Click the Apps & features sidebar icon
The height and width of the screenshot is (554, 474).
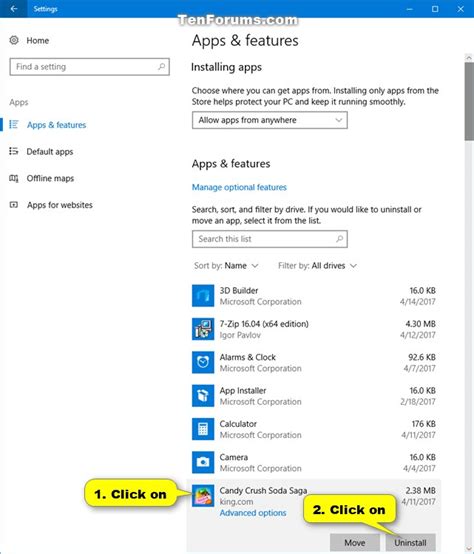click(14, 124)
